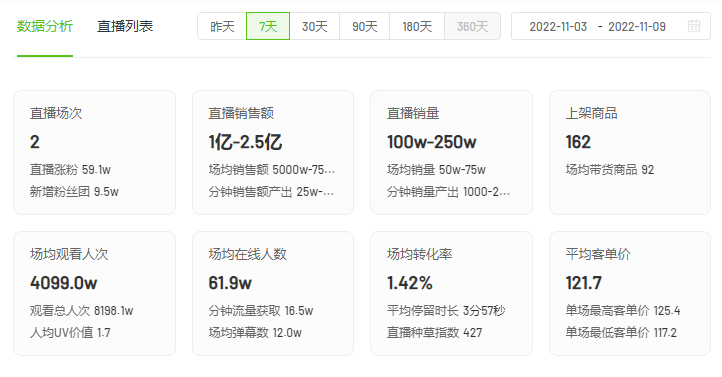Select the 90天 time range
Viewport: 722px width, 377px height.
(365, 26)
